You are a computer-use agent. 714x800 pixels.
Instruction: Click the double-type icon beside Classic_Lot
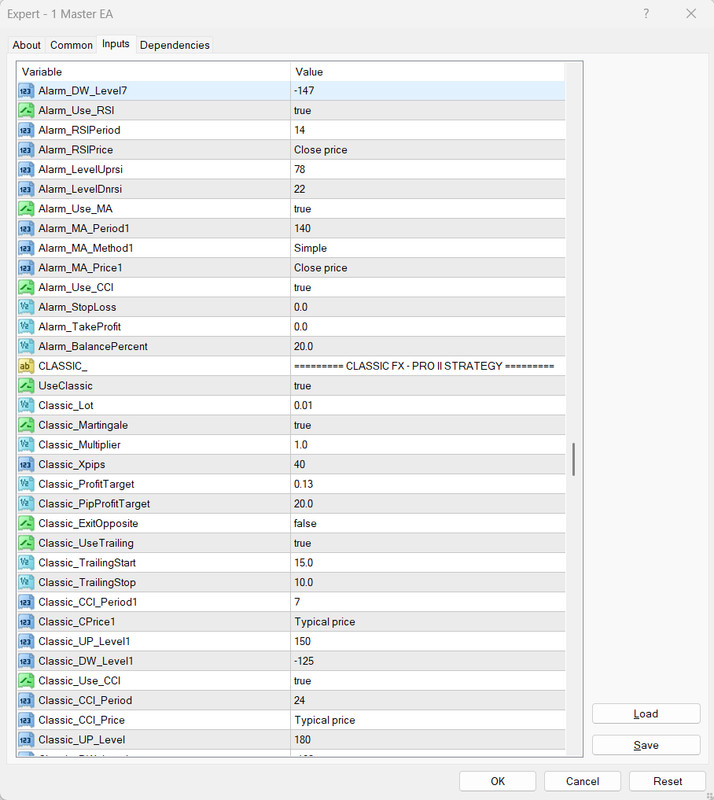[x=26, y=405]
